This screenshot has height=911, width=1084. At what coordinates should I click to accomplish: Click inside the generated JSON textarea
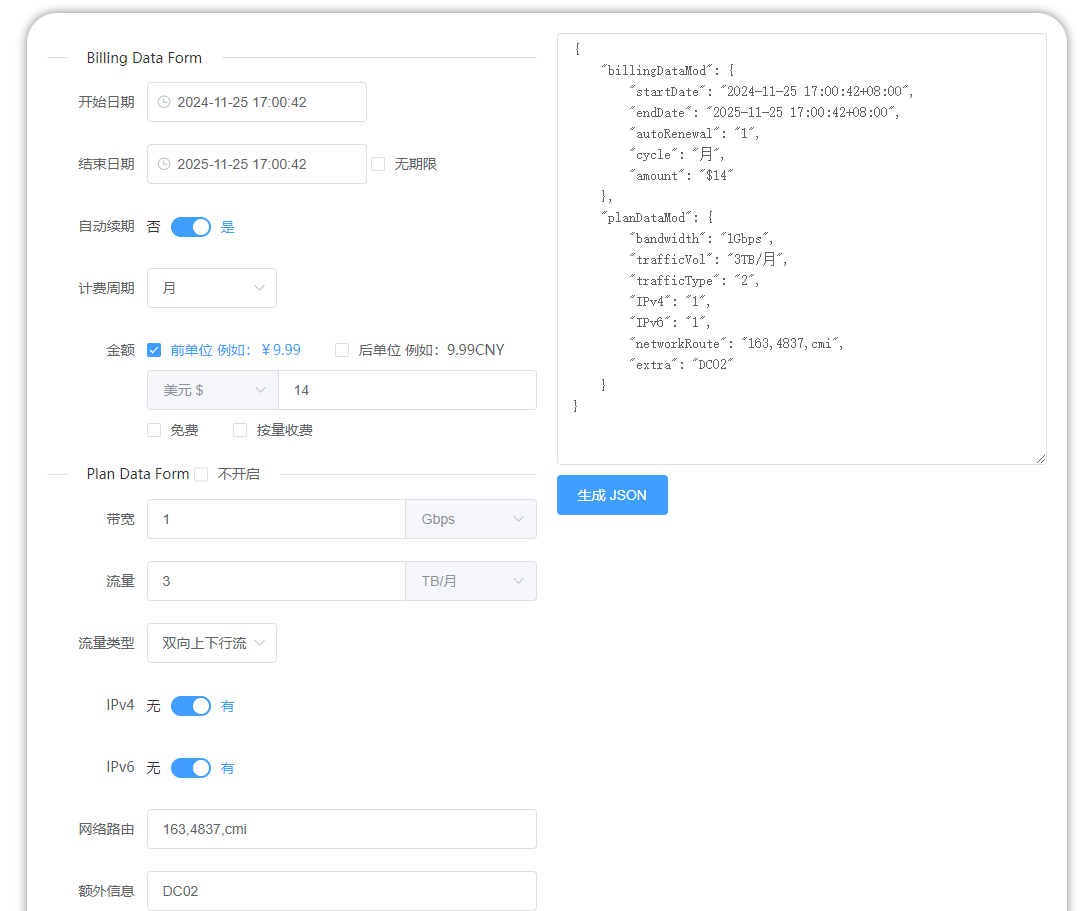(800, 250)
